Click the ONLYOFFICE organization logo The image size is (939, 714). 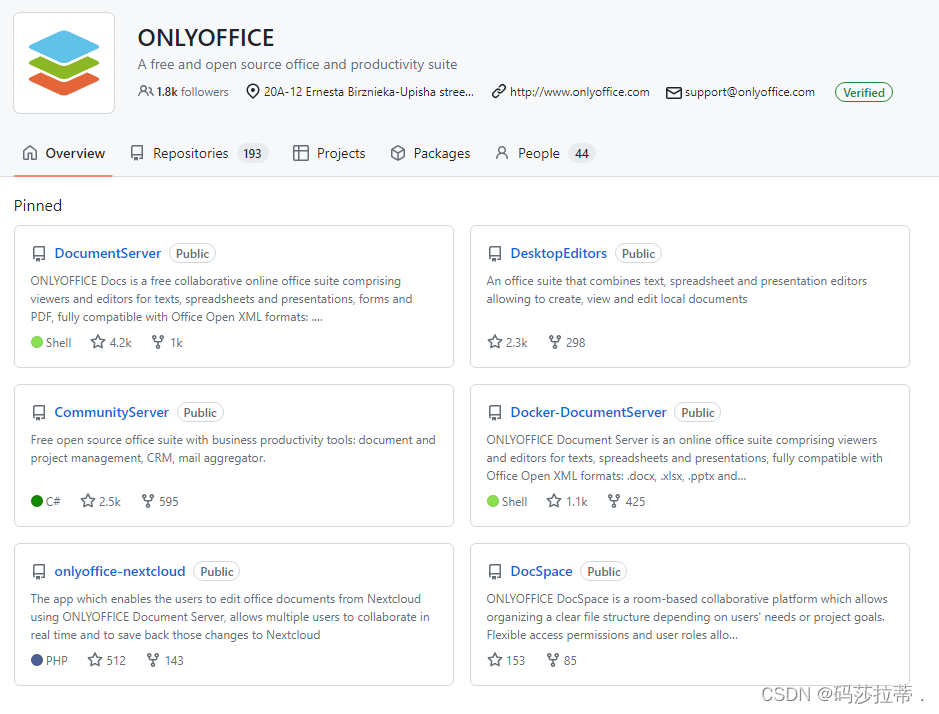[64, 63]
